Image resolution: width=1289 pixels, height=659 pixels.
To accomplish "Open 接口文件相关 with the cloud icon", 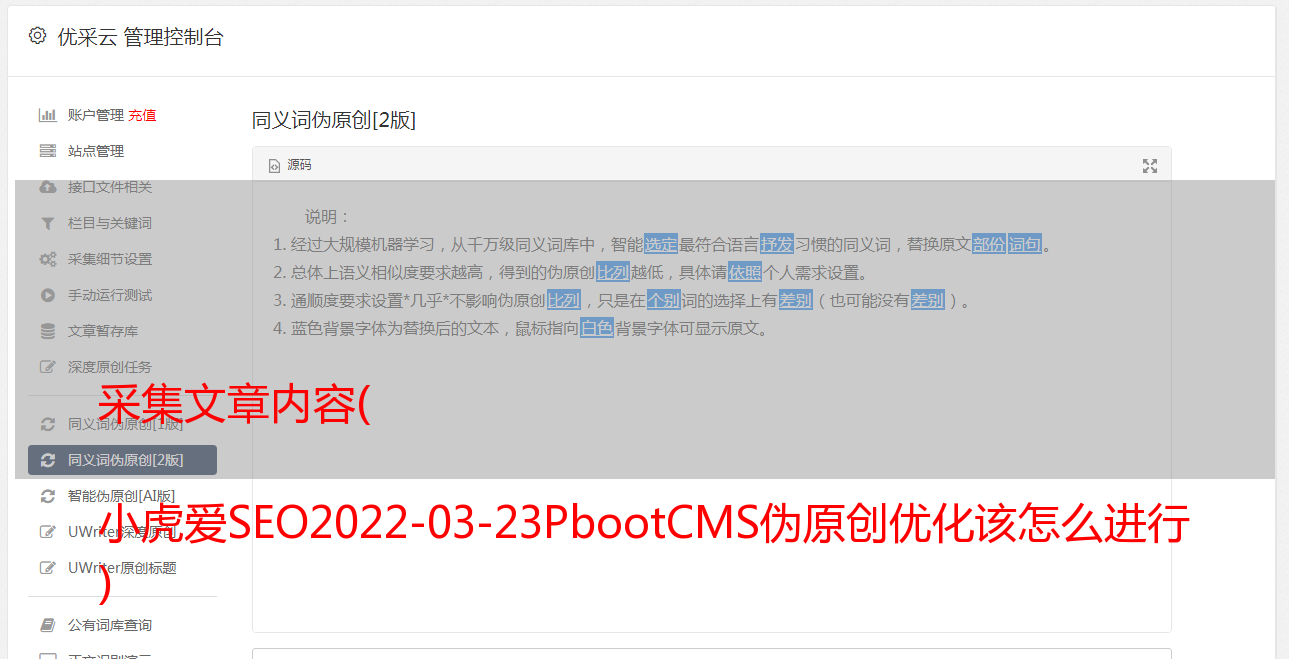I will [110, 187].
